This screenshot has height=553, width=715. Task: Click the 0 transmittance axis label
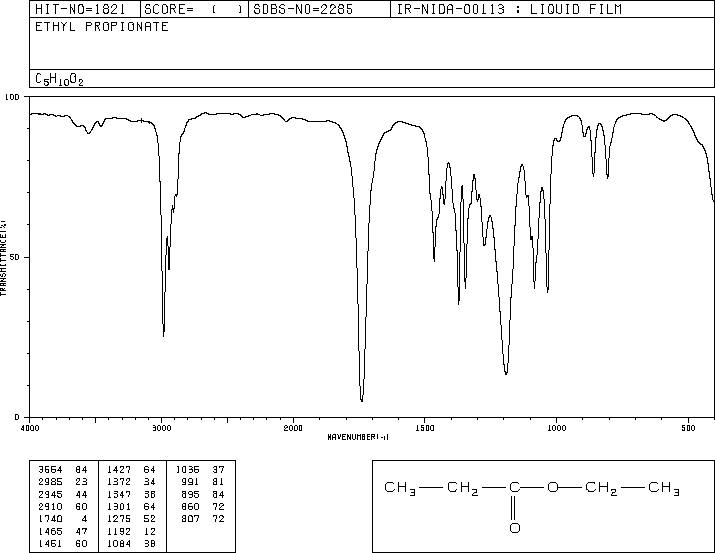point(17,417)
